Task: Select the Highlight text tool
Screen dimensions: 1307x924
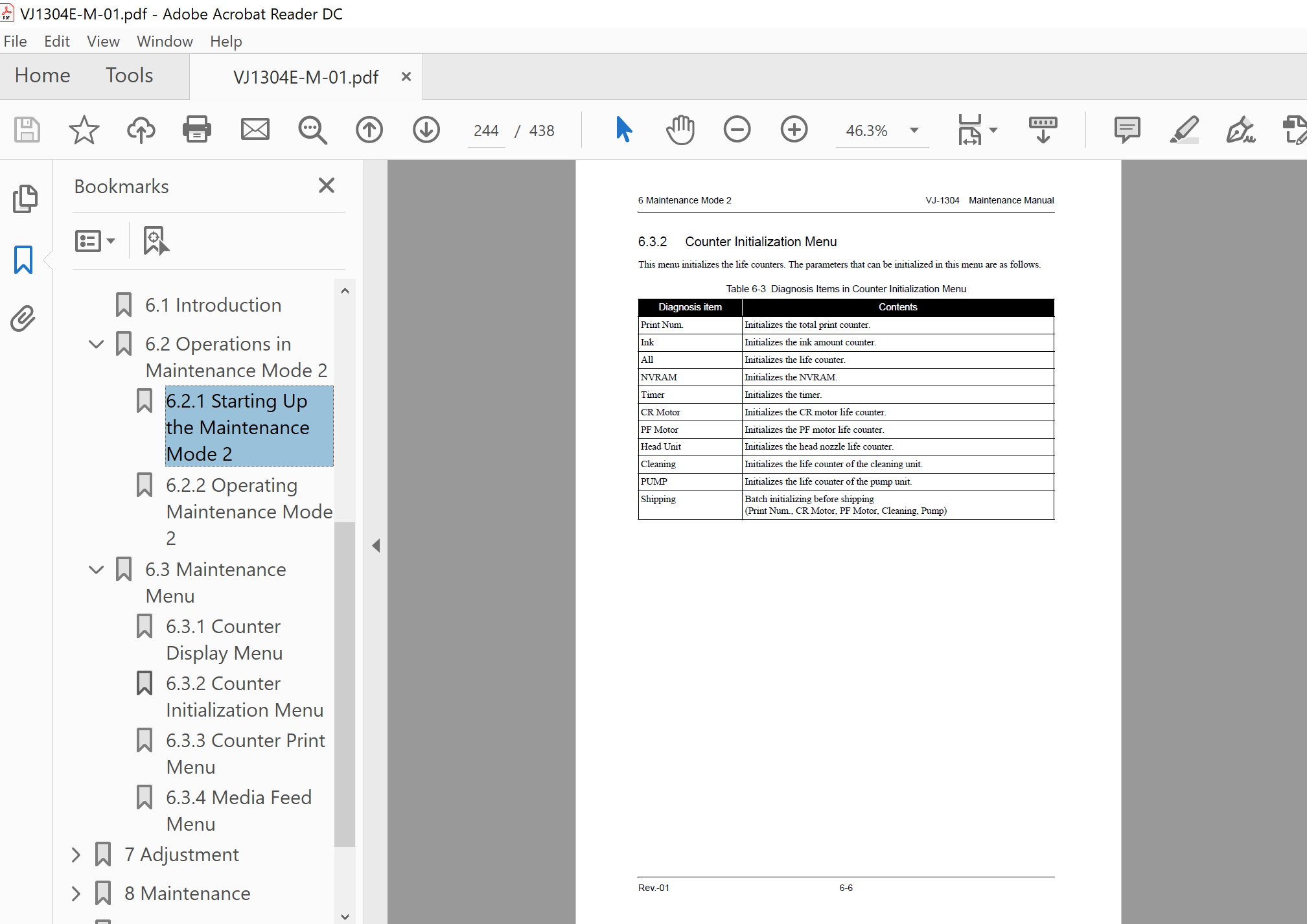Action: 1184,130
